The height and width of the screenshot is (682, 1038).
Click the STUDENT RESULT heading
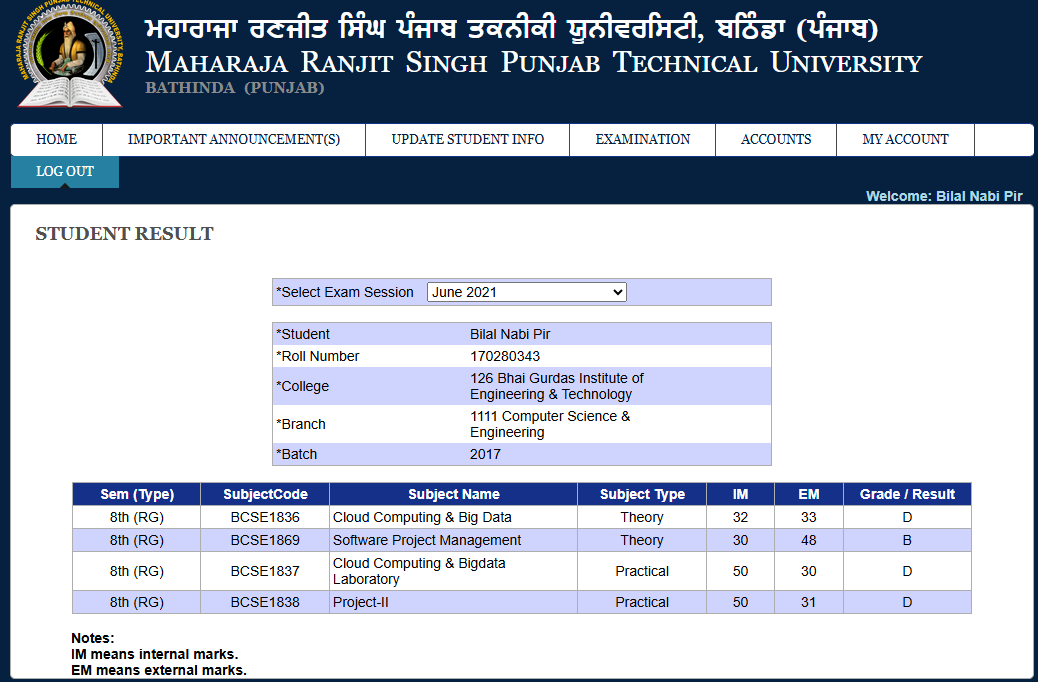[124, 234]
